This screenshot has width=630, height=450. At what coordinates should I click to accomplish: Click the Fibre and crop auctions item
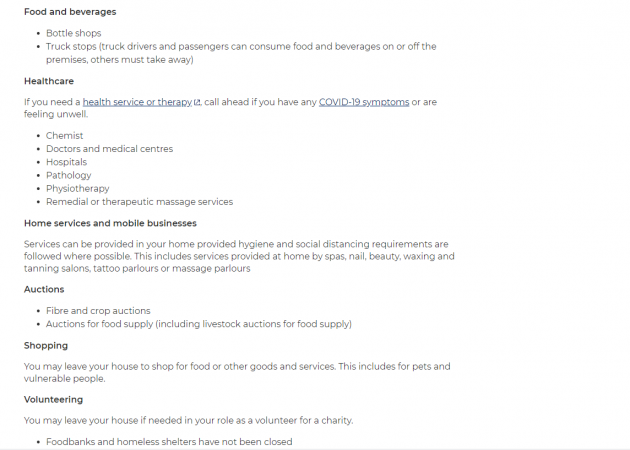point(98,311)
